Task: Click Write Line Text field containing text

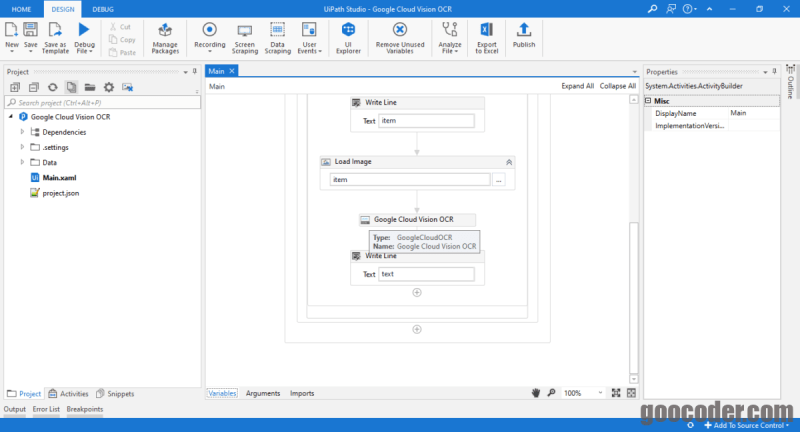Action: click(x=427, y=274)
